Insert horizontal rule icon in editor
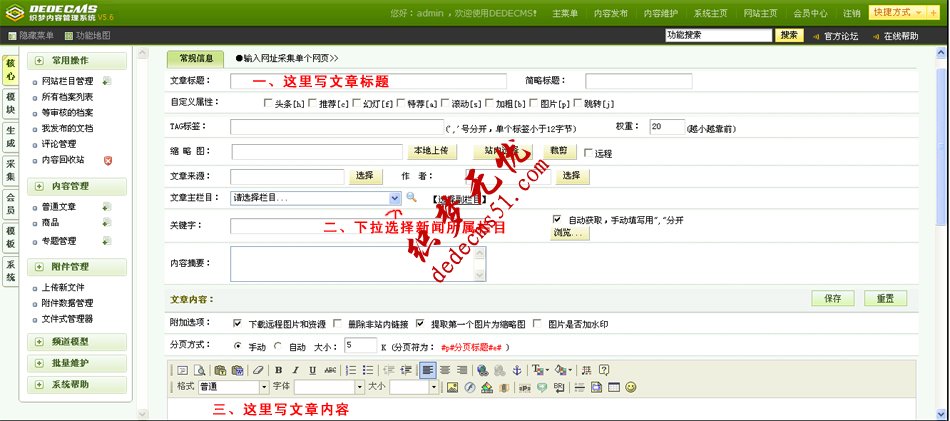This screenshot has height=421, width=950. coord(579,387)
